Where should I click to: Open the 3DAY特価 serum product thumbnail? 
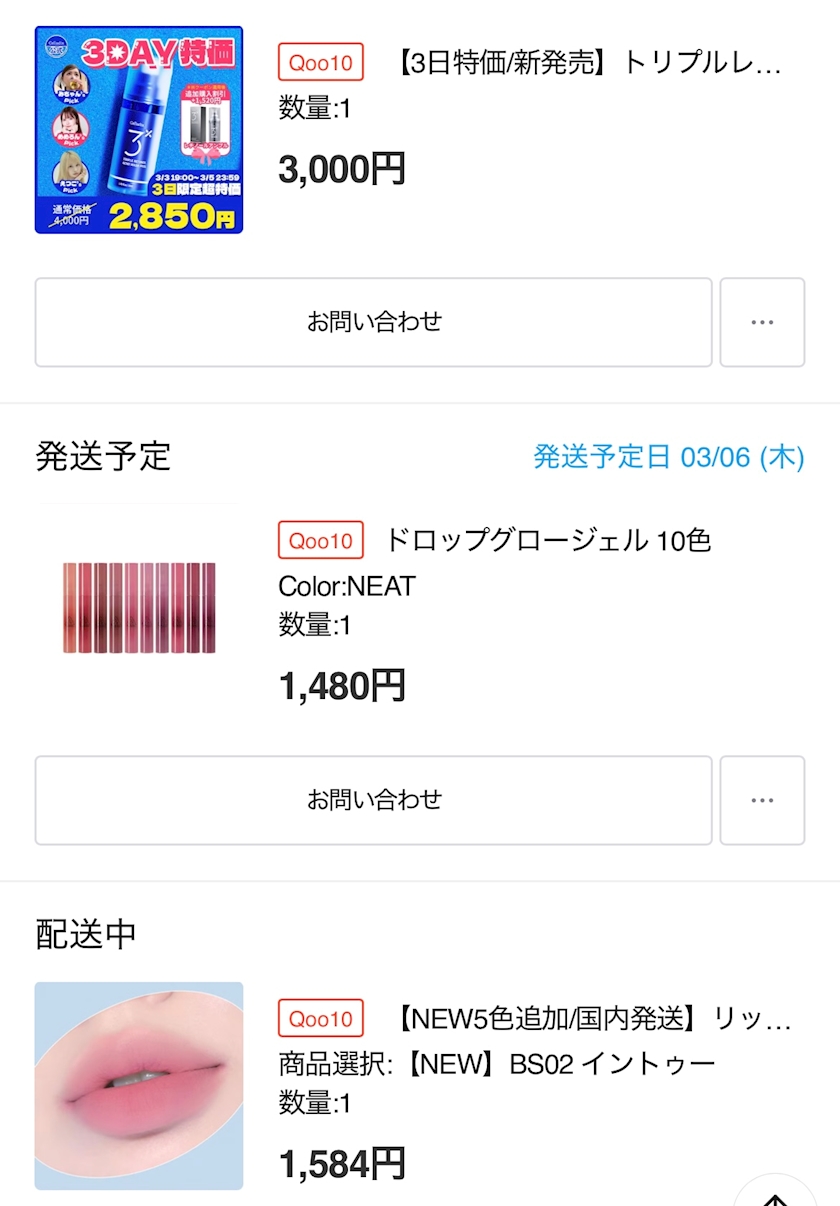coord(139,130)
